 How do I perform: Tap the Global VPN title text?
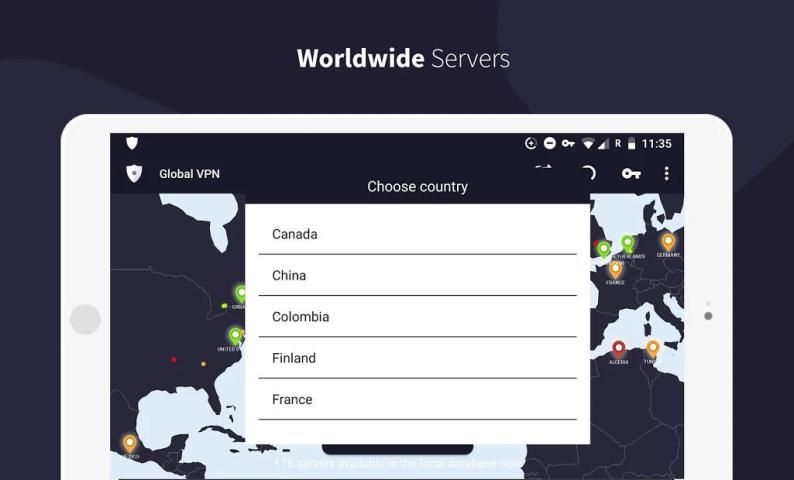pos(189,174)
